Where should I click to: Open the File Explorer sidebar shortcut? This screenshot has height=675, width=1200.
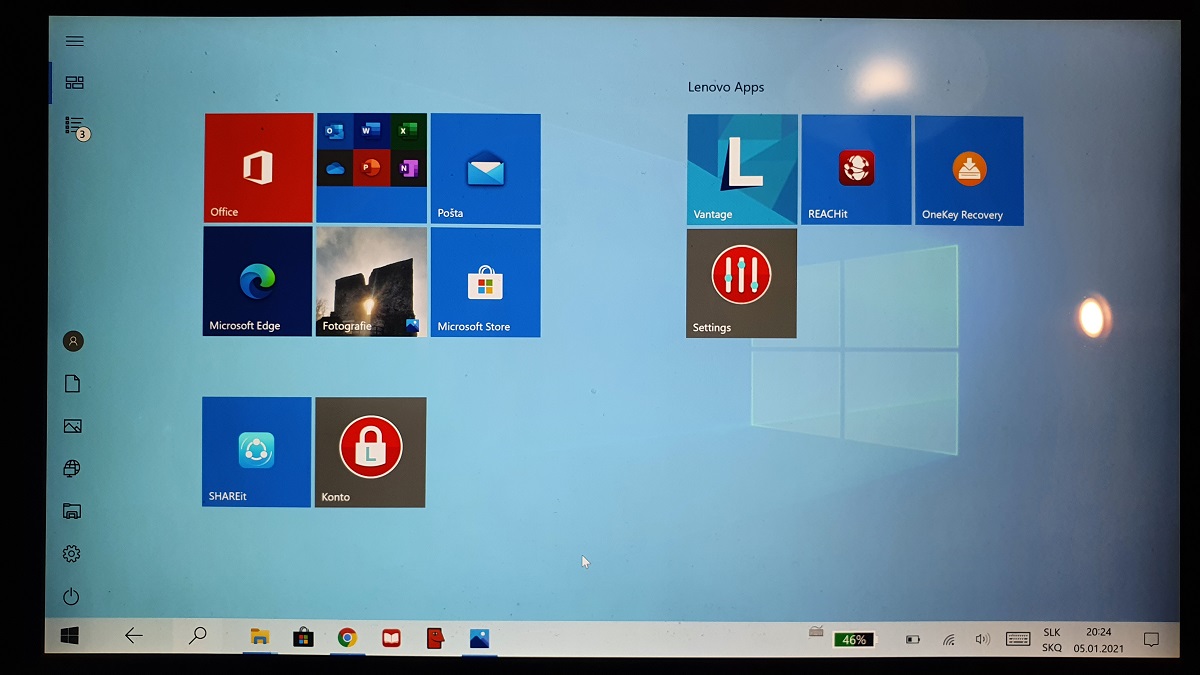[x=72, y=511]
